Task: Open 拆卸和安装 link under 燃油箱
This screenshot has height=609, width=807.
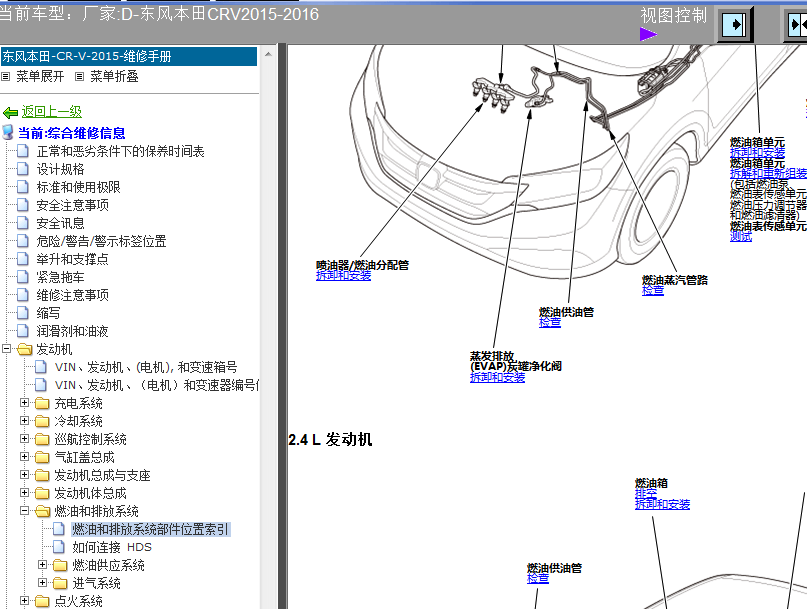Action: coord(662,504)
